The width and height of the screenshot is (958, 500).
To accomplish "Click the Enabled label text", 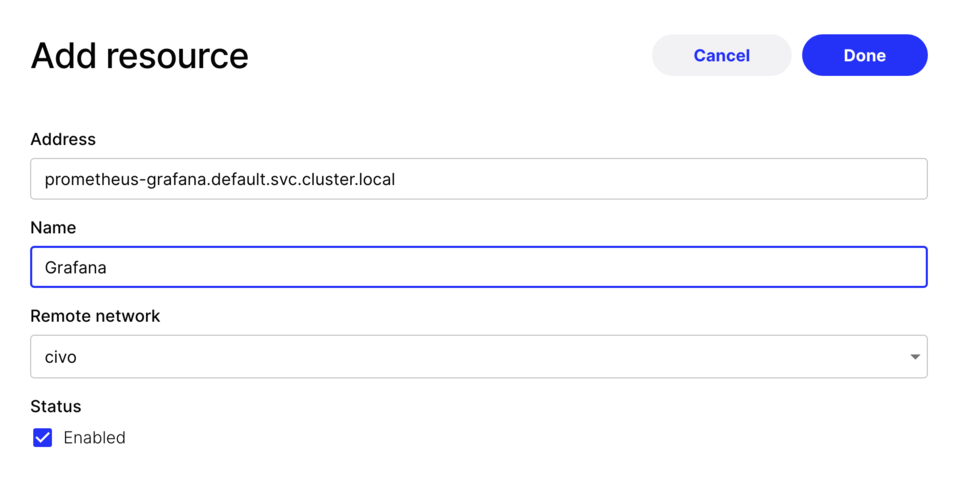I will pyautogui.click(x=95, y=438).
